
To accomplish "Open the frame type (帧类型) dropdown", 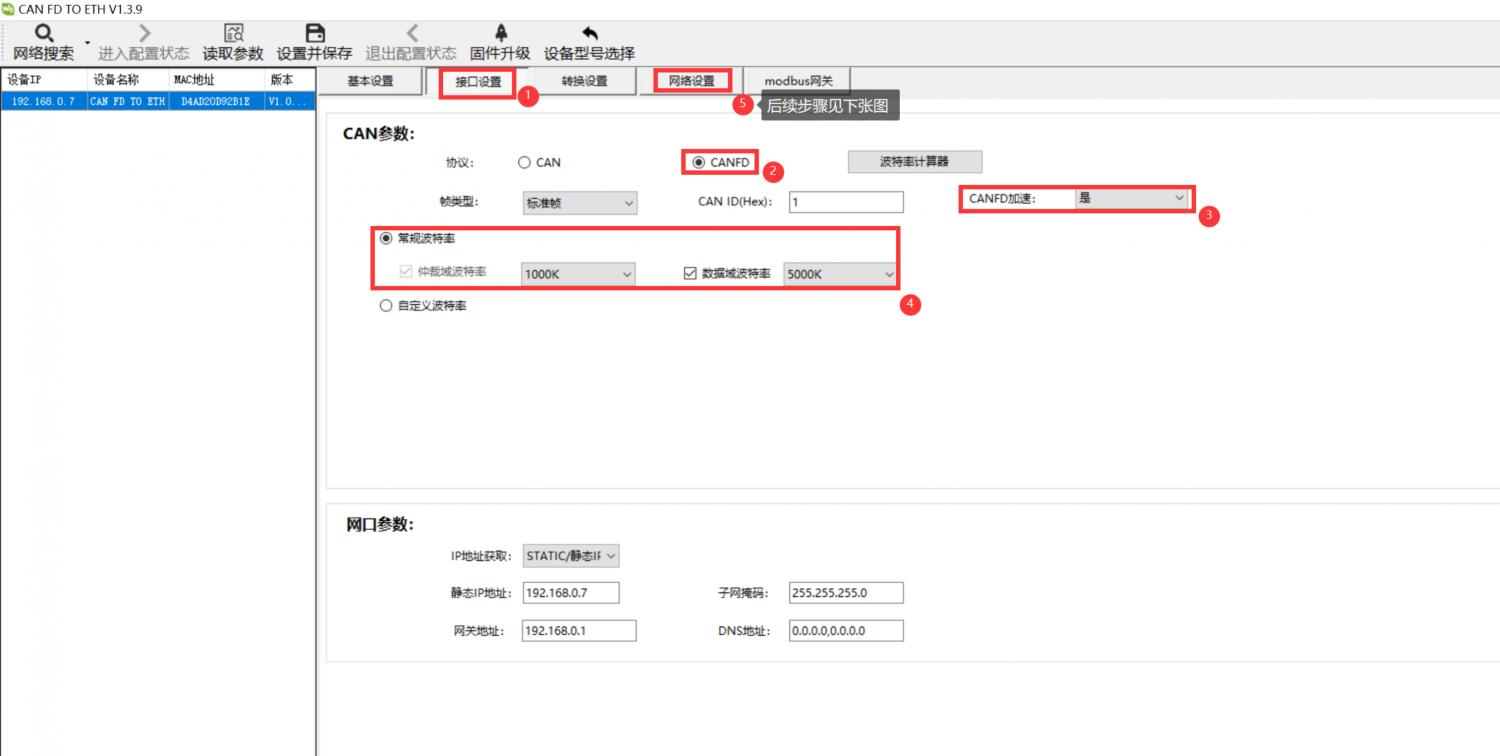I will (x=579, y=203).
